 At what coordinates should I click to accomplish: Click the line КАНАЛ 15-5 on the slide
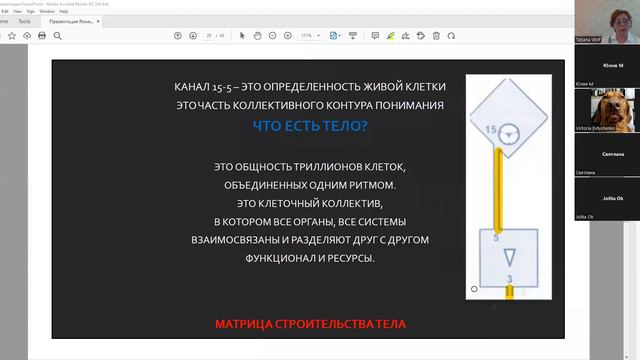pyautogui.click(x=310, y=87)
